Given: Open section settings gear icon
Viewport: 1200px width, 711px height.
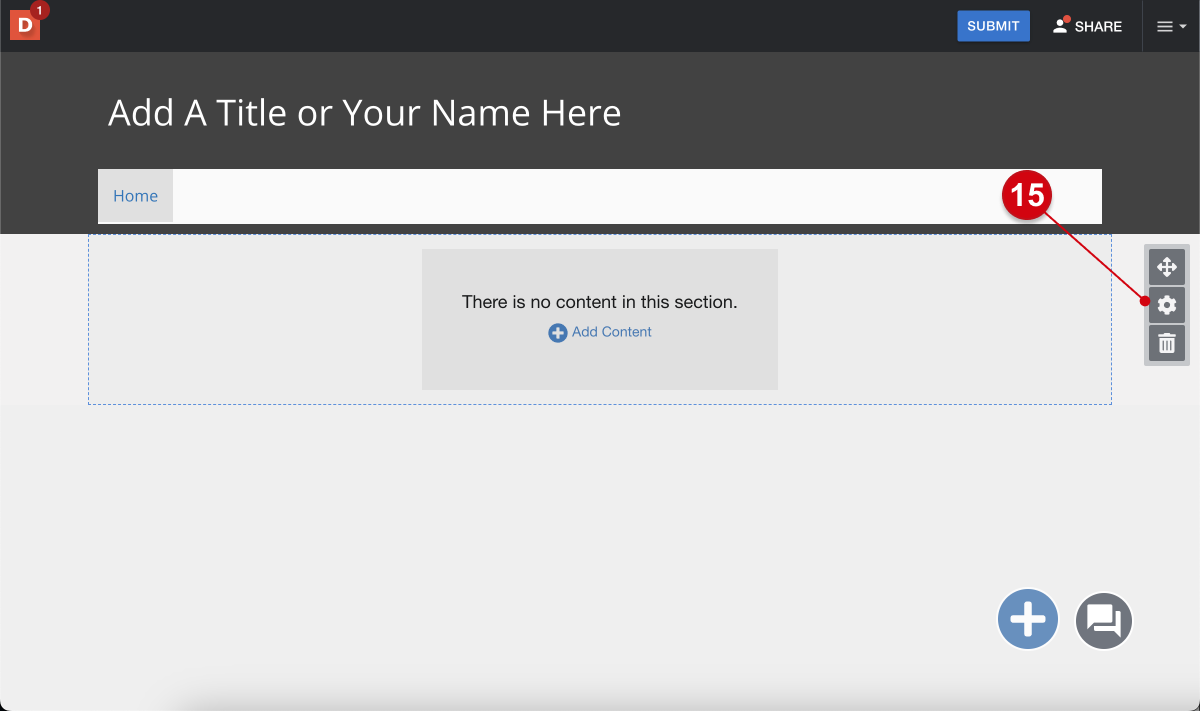Looking at the screenshot, I should [x=1166, y=305].
